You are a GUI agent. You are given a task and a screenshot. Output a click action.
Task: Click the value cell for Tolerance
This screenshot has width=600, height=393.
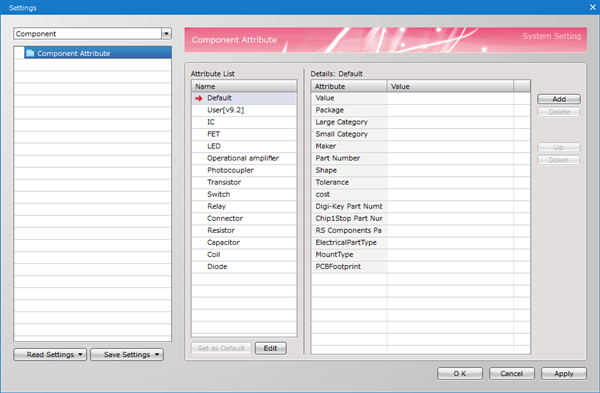coord(450,183)
